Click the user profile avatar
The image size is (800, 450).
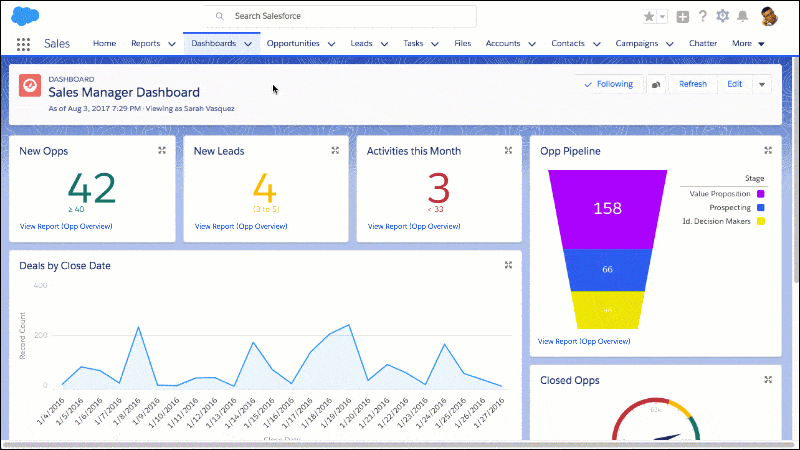[x=769, y=16]
